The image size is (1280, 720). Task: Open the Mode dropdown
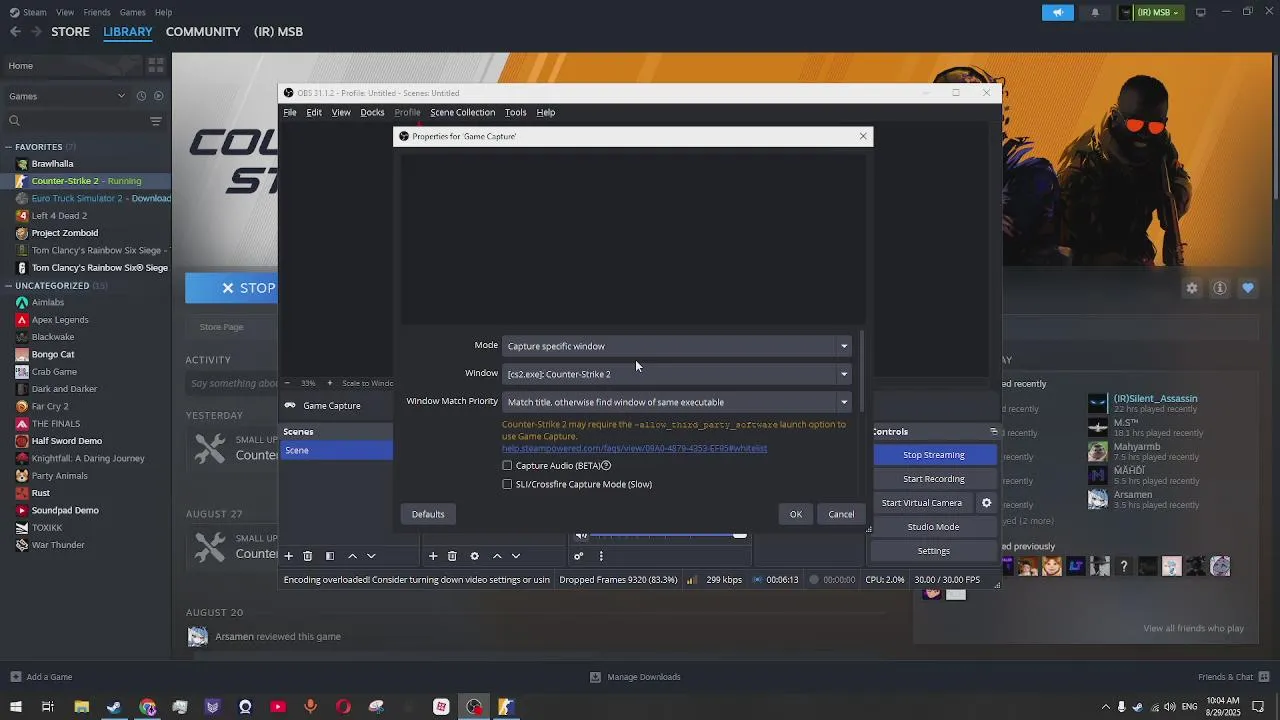[x=677, y=346]
